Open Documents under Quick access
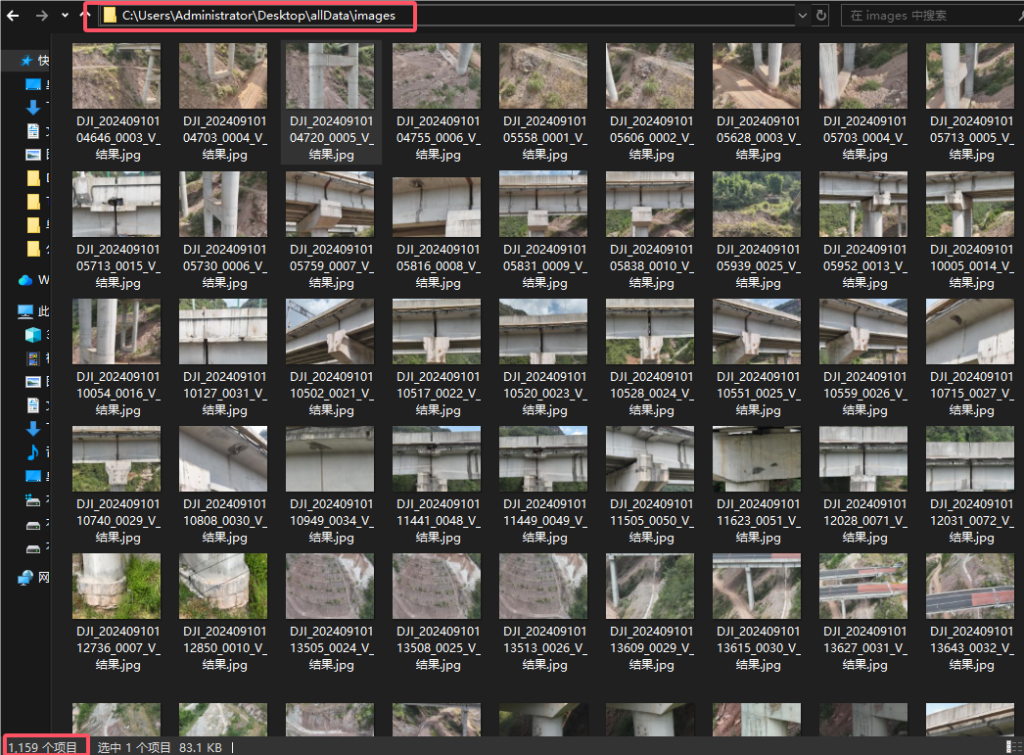 (x=33, y=131)
